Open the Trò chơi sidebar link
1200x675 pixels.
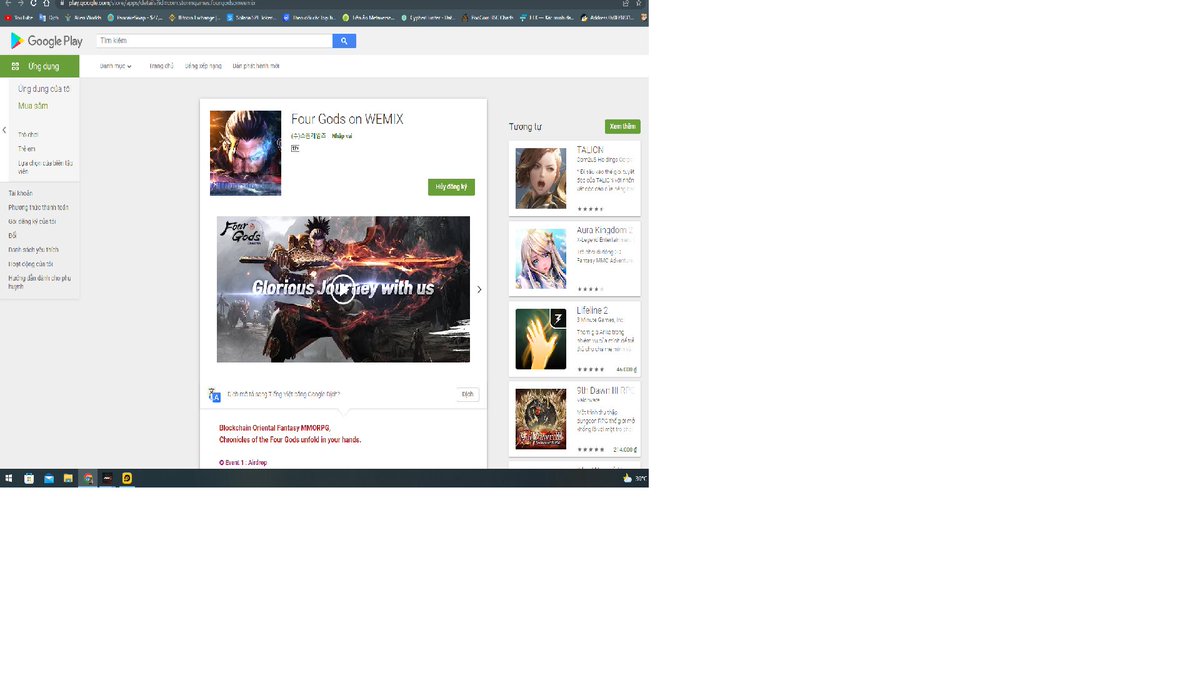pos(28,134)
